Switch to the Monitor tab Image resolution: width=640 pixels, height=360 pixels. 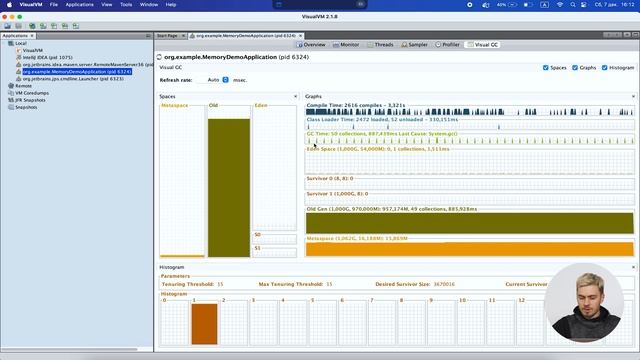click(x=346, y=45)
